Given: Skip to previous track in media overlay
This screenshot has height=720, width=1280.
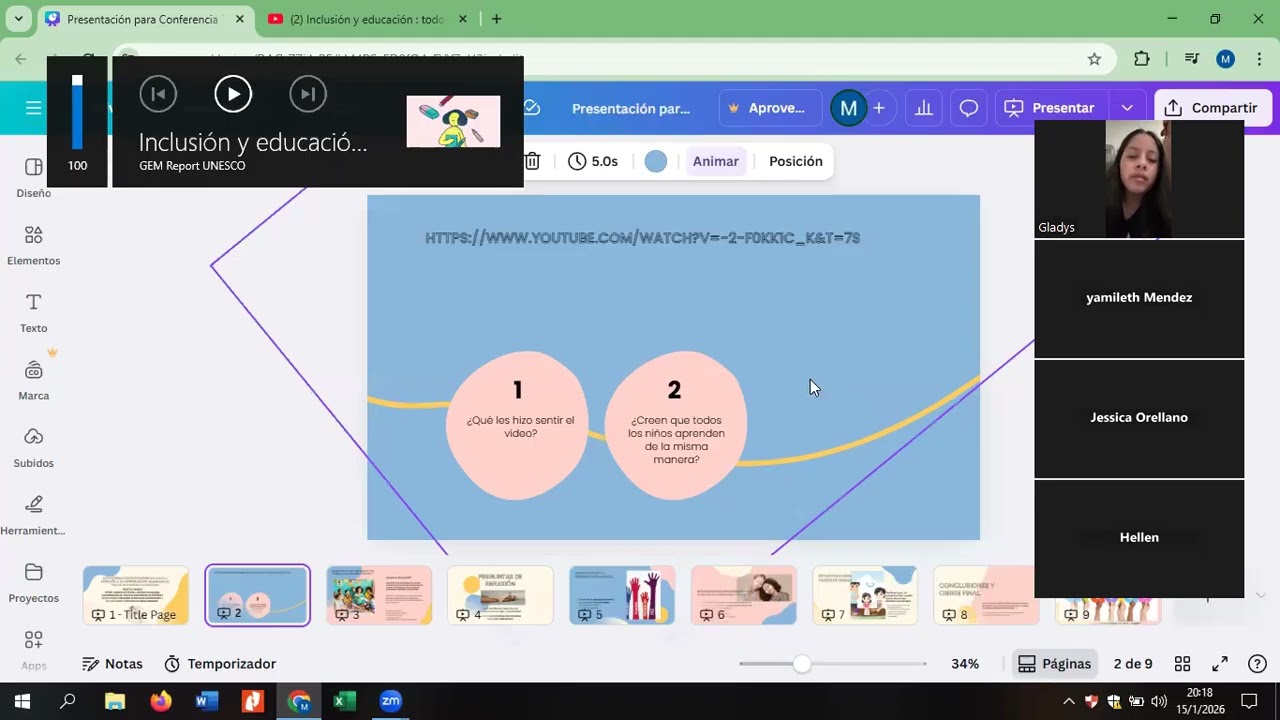Looking at the screenshot, I should pyautogui.click(x=158, y=94).
